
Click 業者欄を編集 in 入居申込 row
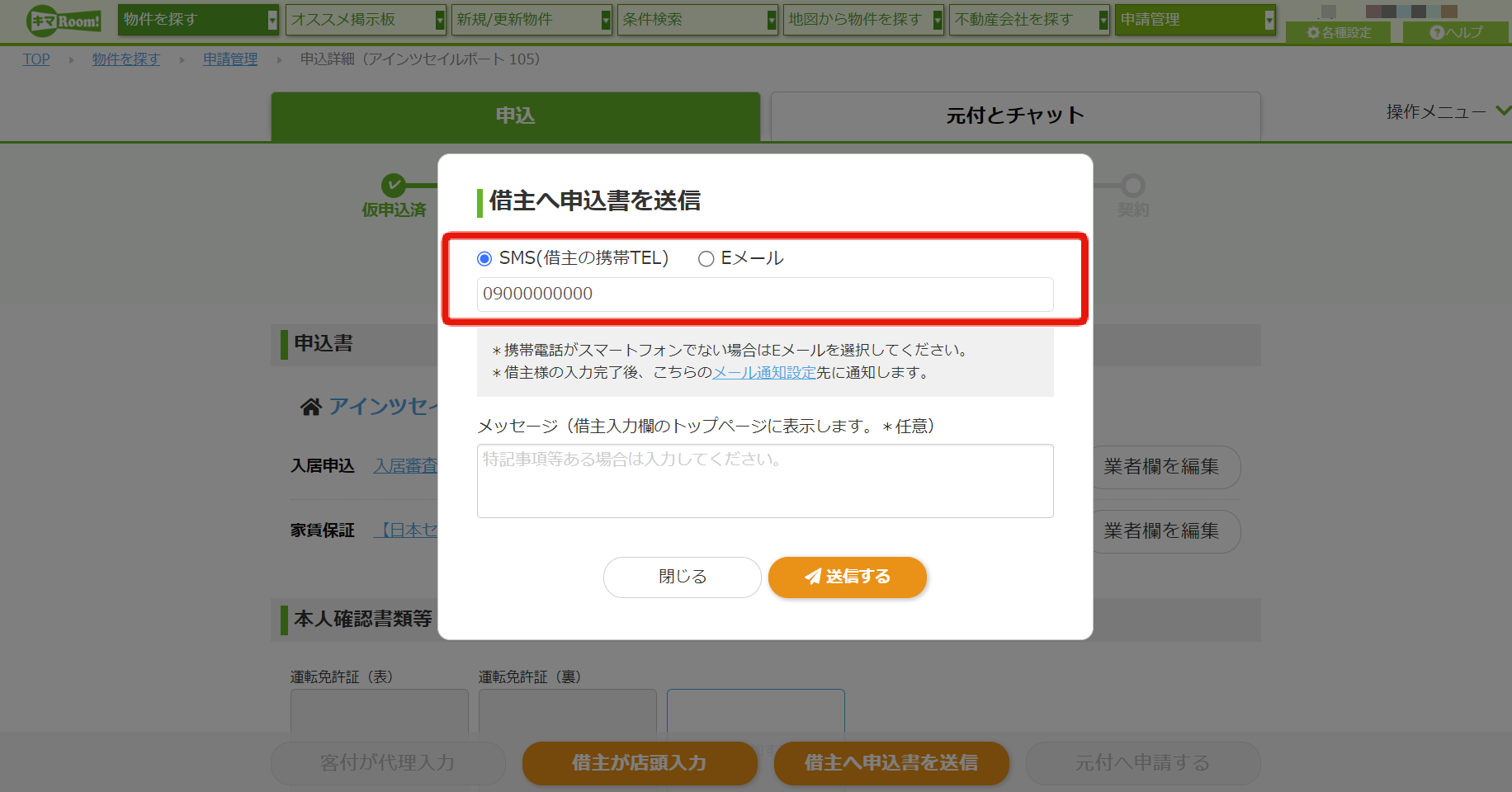point(1165,467)
